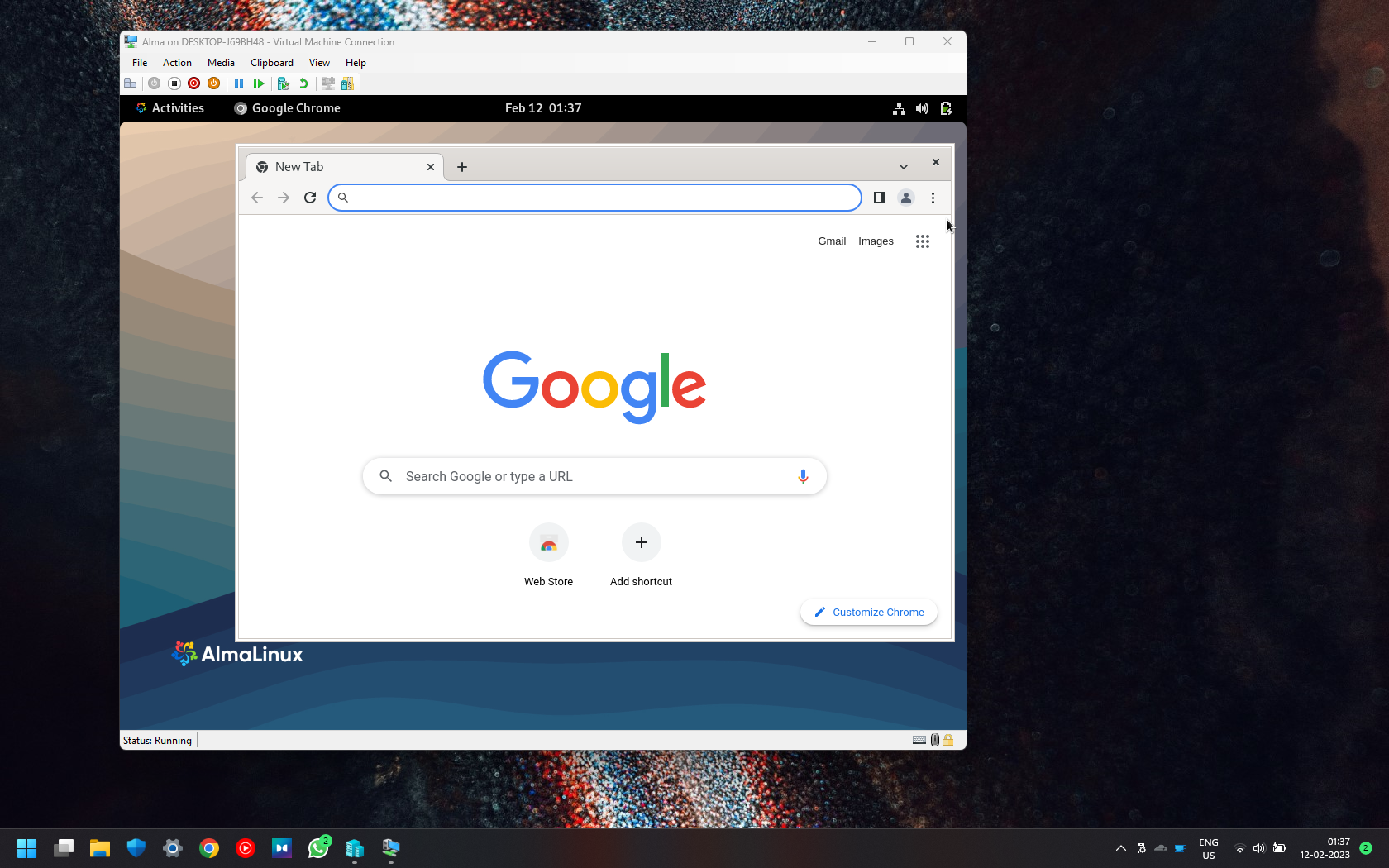Image resolution: width=1389 pixels, height=868 pixels.
Task: Click the Ctrl+Alt+Del toolbar icon
Action: point(131,83)
